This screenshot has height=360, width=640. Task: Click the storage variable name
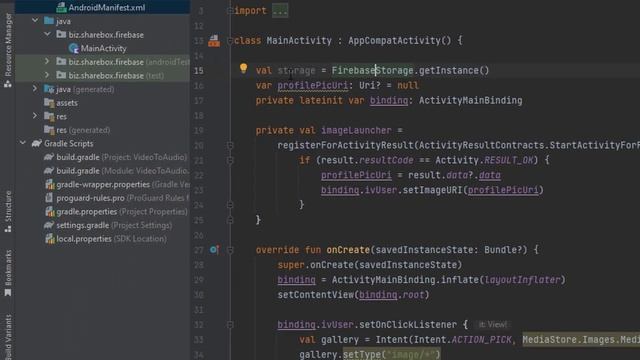(x=296, y=70)
